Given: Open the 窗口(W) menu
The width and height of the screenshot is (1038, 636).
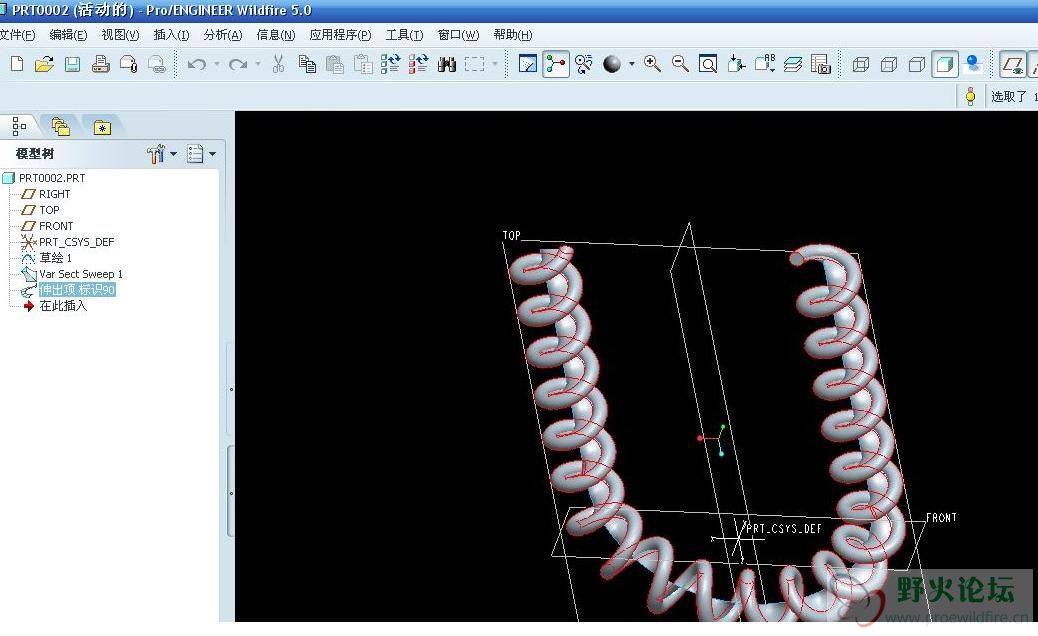Looking at the screenshot, I should [x=458, y=34].
